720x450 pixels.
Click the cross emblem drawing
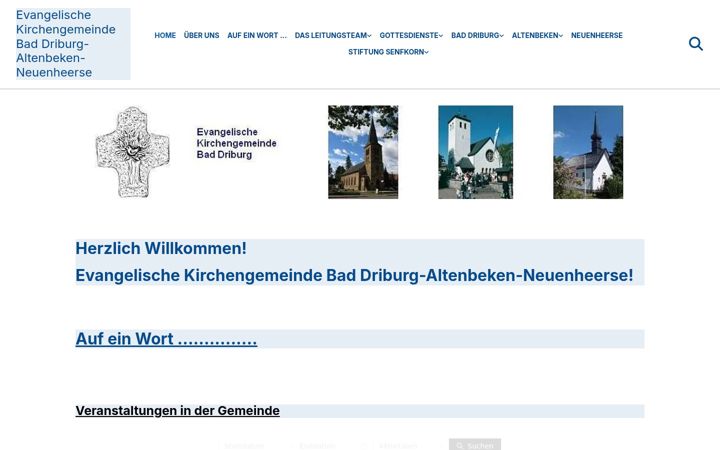(x=133, y=152)
